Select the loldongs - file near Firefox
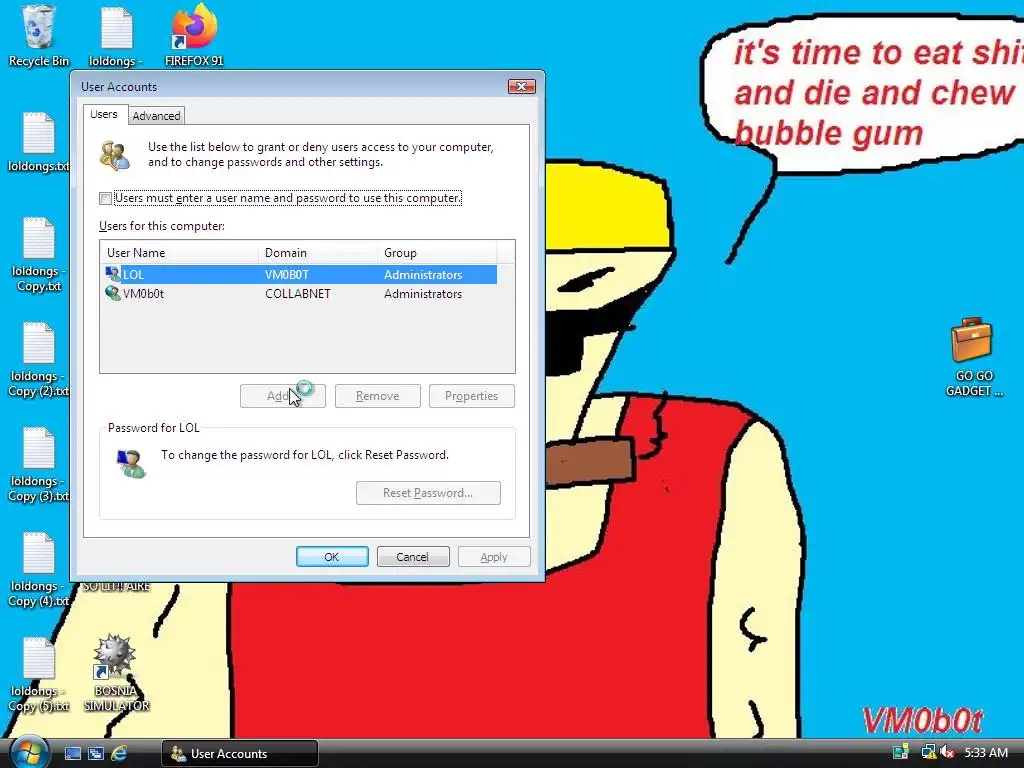This screenshot has width=1024, height=768. (x=116, y=35)
